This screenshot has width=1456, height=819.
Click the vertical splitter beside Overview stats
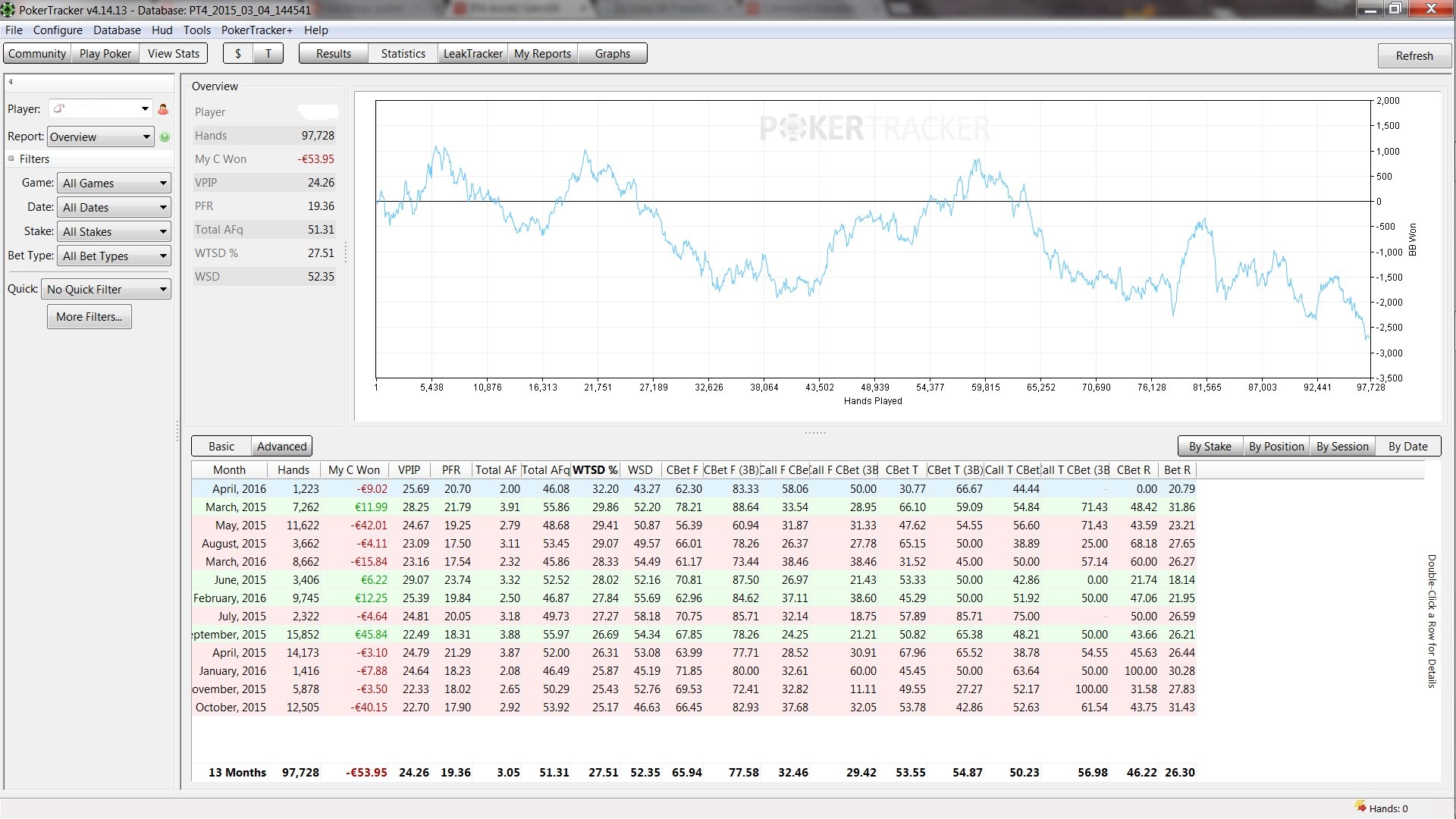coord(346,253)
